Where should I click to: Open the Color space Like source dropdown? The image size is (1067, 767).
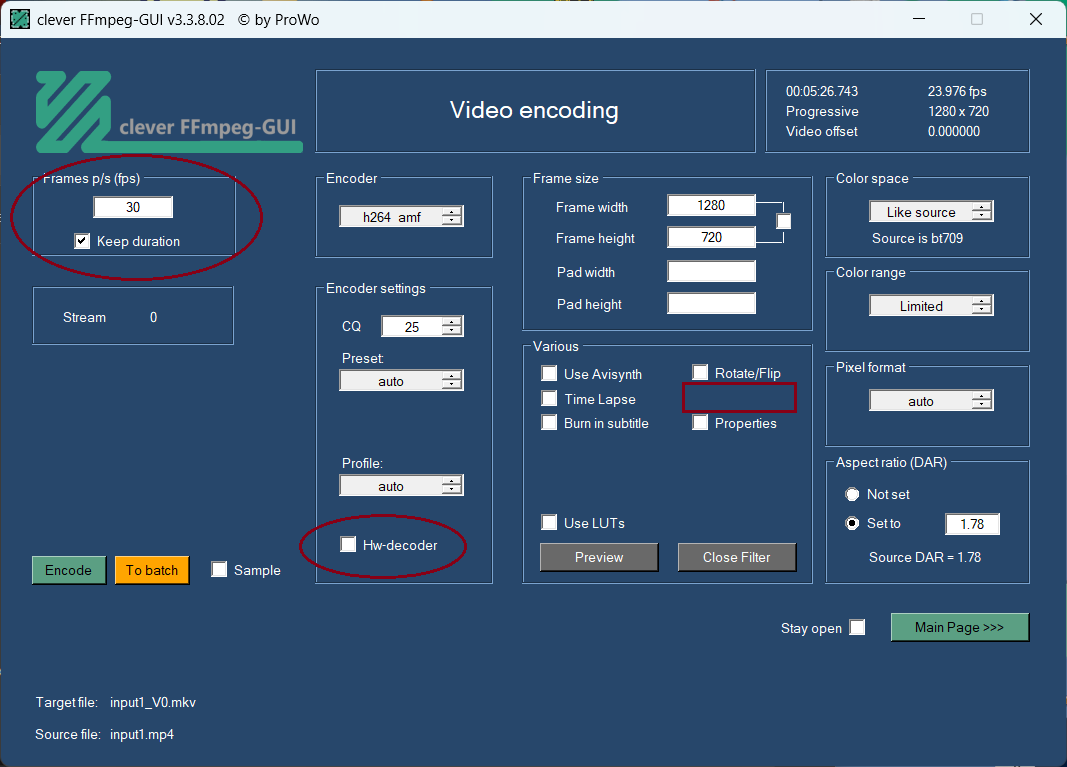931,212
